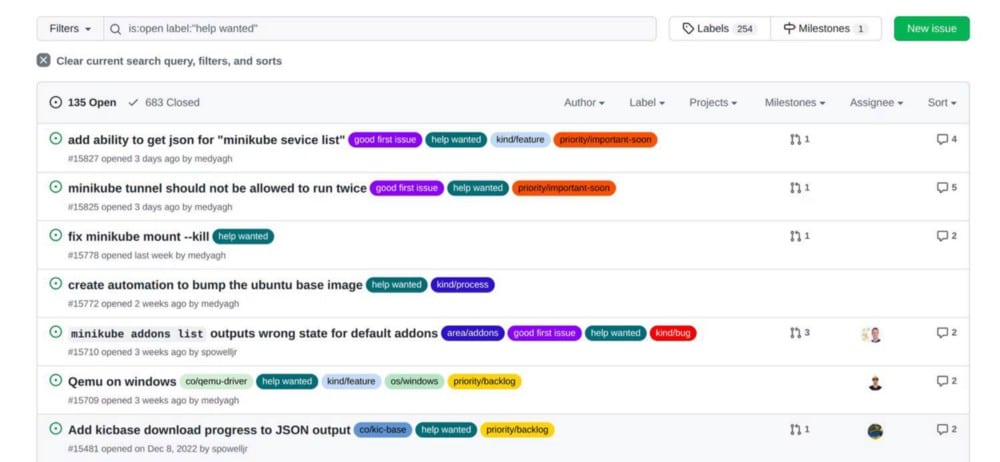The image size is (1000, 462).
Task: Click the co/qemu-driver label
Action: click(216, 382)
